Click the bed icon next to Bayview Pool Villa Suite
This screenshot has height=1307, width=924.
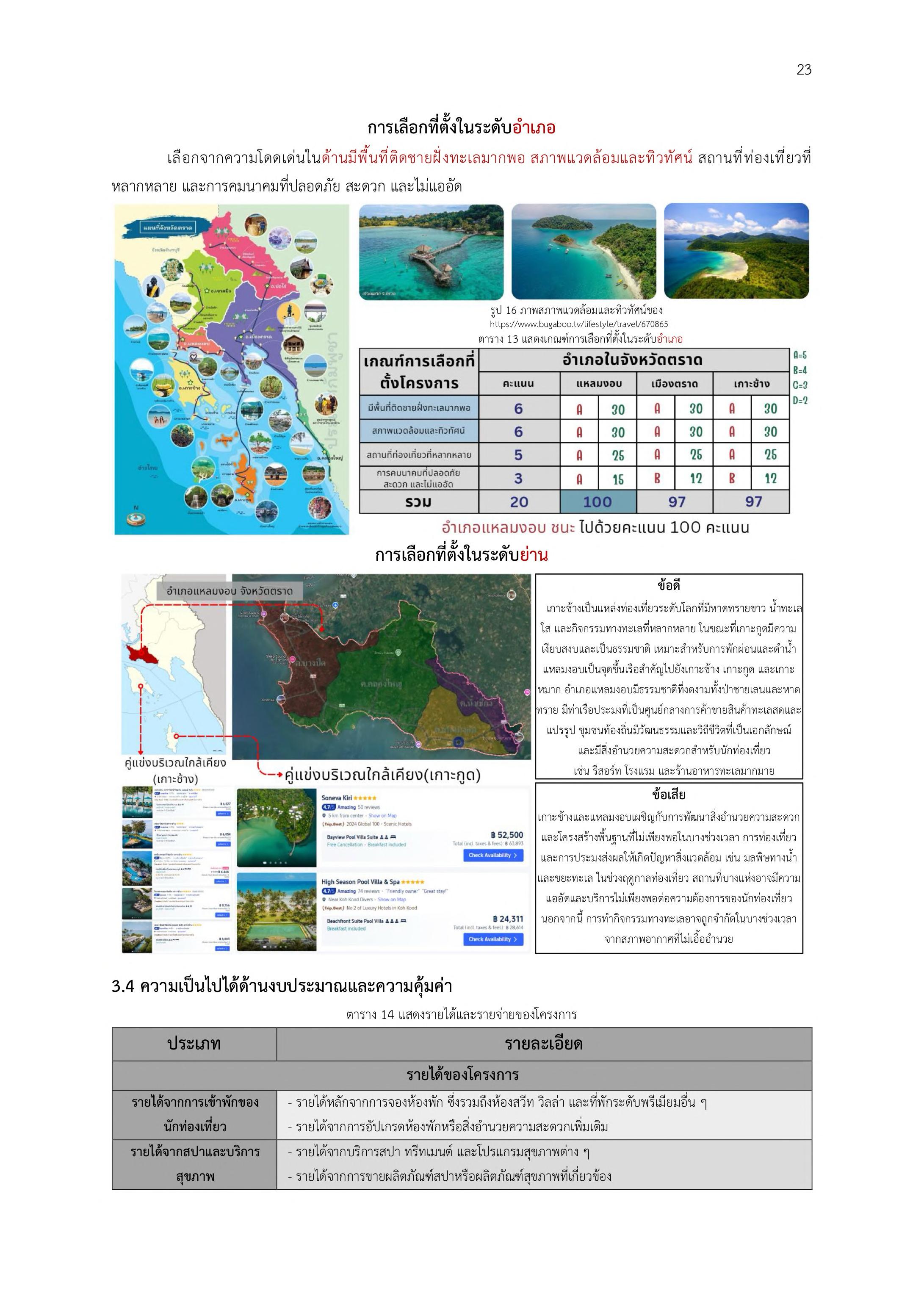pyautogui.click(x=393, y=837)
